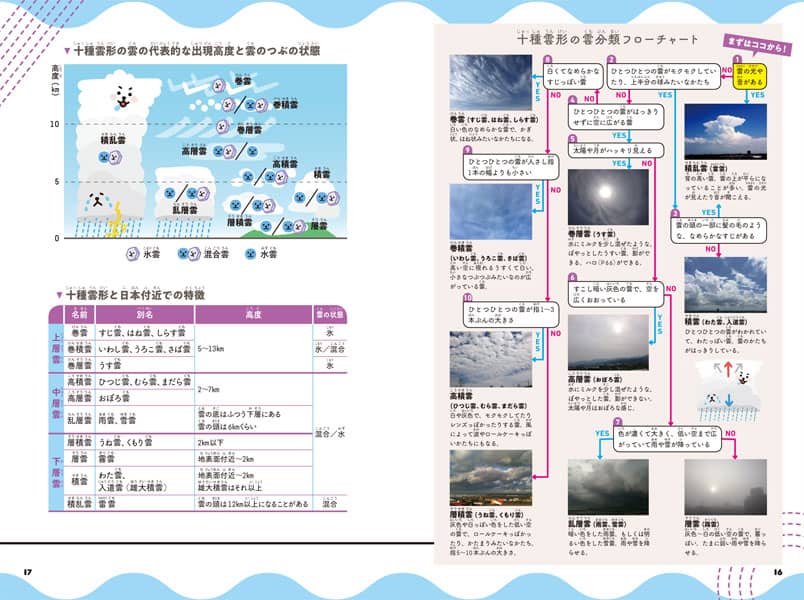This screenshot has height=600, width=804.
Task: Select the モクモクしていたり question box
Action: pos(664,76)
